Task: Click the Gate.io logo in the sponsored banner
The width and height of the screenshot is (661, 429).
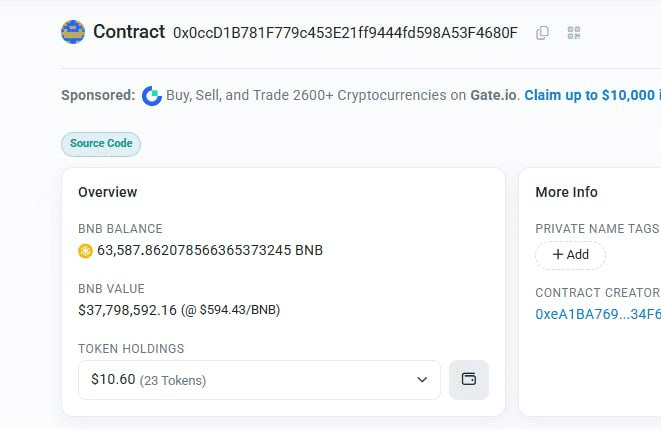Action: point(152,96)
